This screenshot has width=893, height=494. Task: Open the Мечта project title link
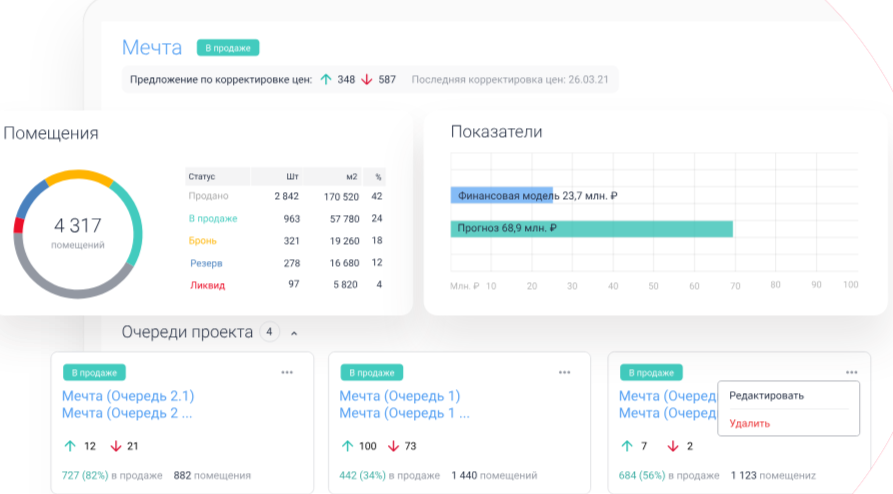[152, 47]
